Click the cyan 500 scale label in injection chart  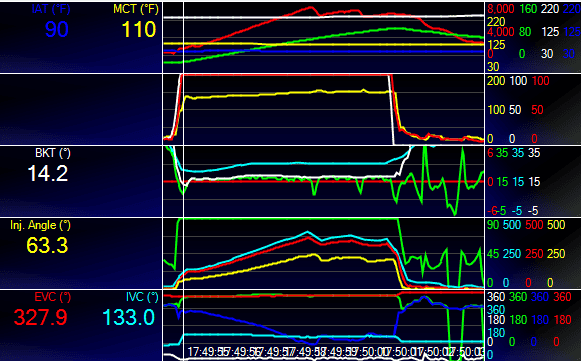point(512,225)
